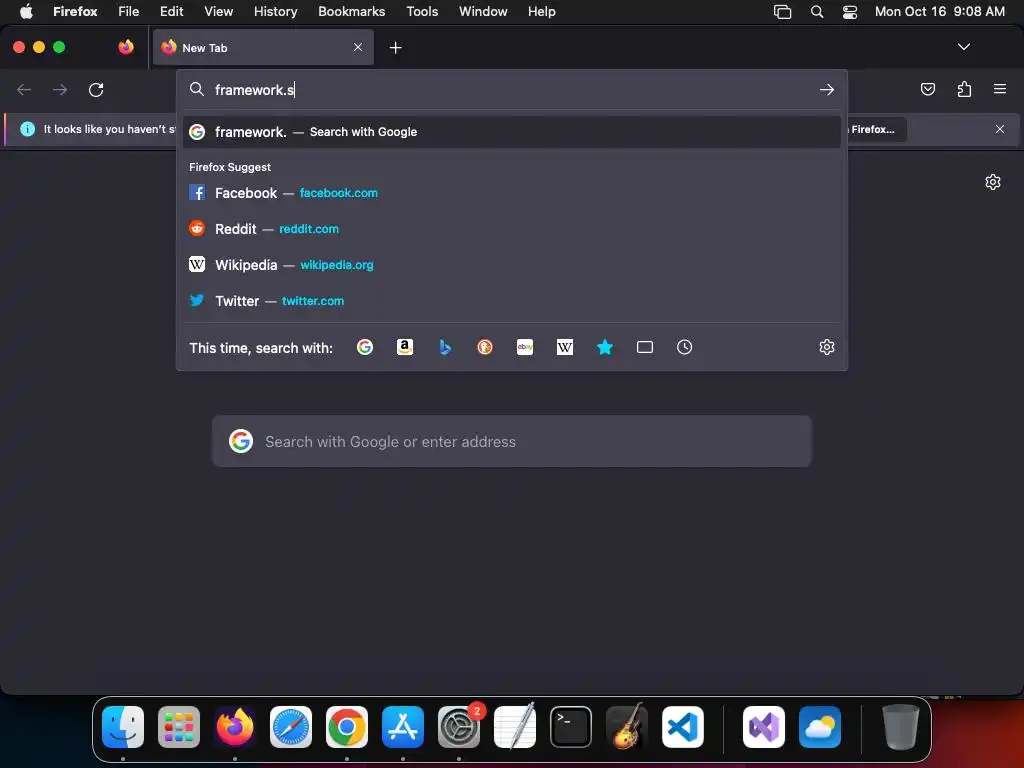The image size is (1024, 768).
Task: Open the File menu
Action: [x=129, y=11]
